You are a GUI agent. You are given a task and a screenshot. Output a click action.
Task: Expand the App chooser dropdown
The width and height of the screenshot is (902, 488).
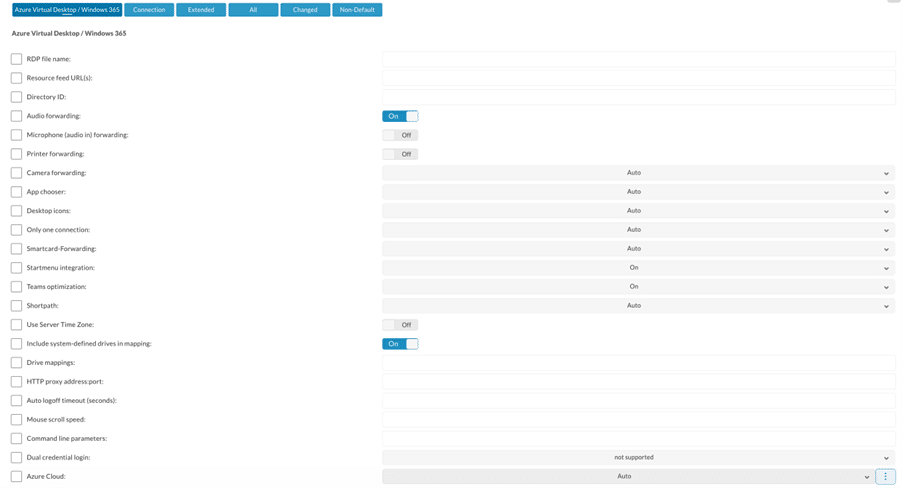[639, 192]
